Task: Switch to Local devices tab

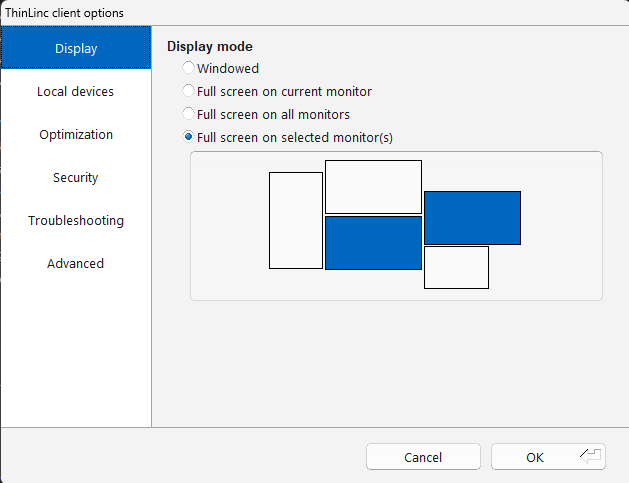Action: (76, 91)
